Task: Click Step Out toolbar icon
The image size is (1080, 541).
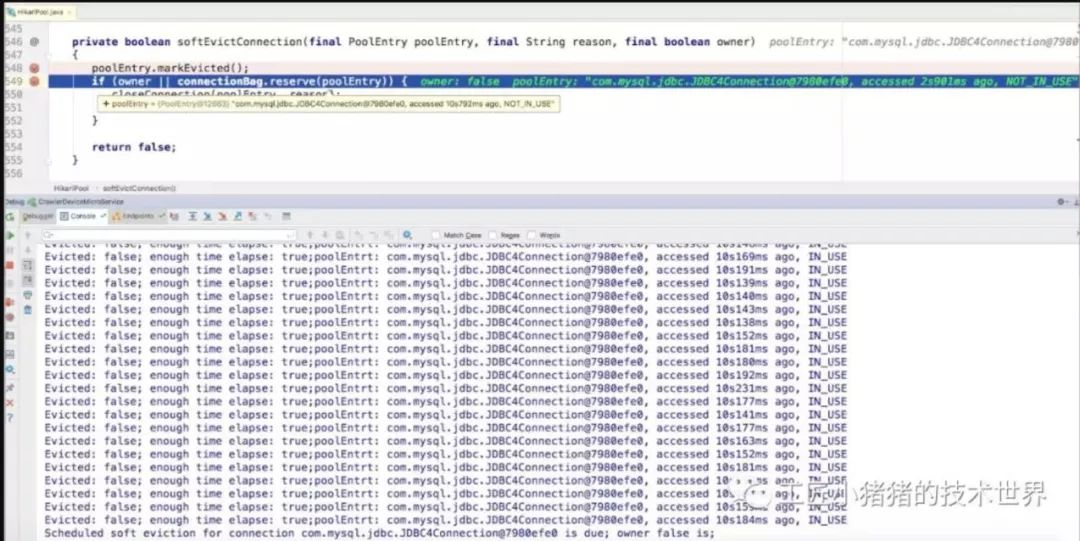Action: 238,216
